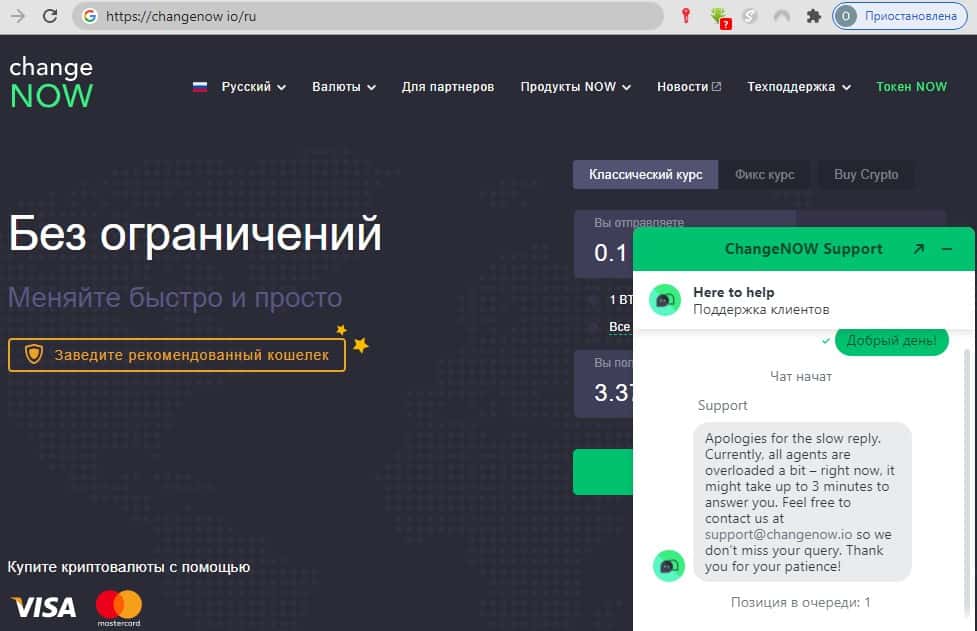
Task: Open the red key extension icon
Action: [x=686, y=16]
